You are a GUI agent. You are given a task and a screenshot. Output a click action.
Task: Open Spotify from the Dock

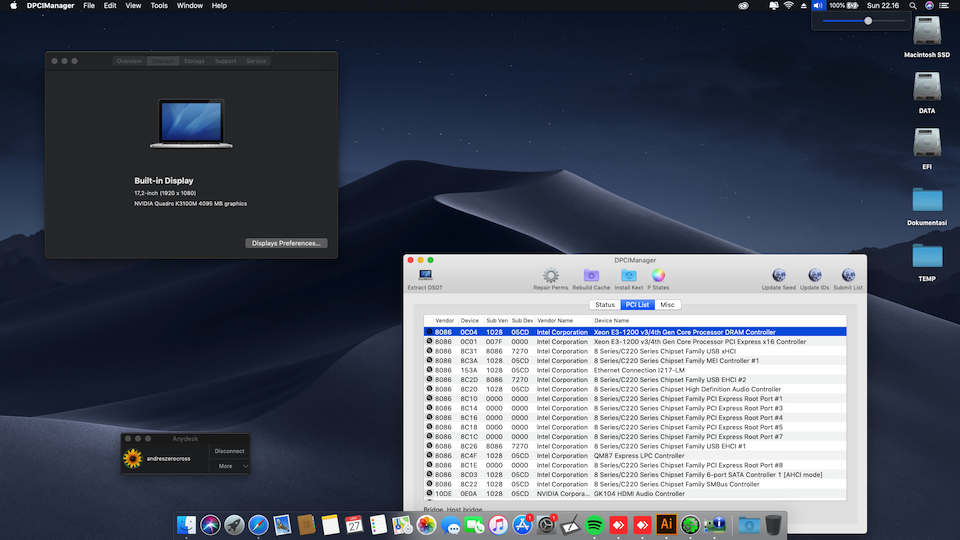point(594,525)
